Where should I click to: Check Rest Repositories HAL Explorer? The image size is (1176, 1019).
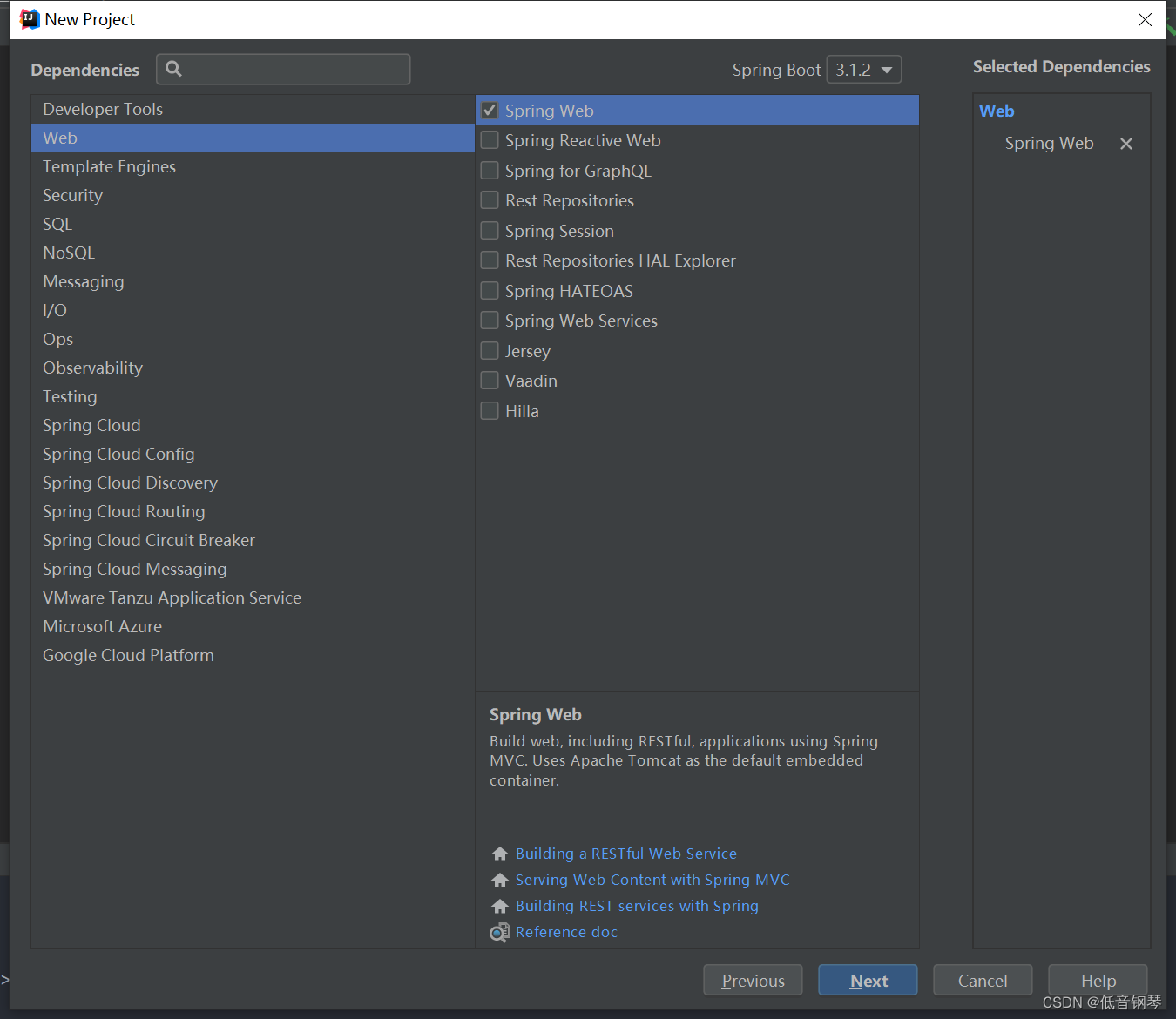click(x=490, y=260)
